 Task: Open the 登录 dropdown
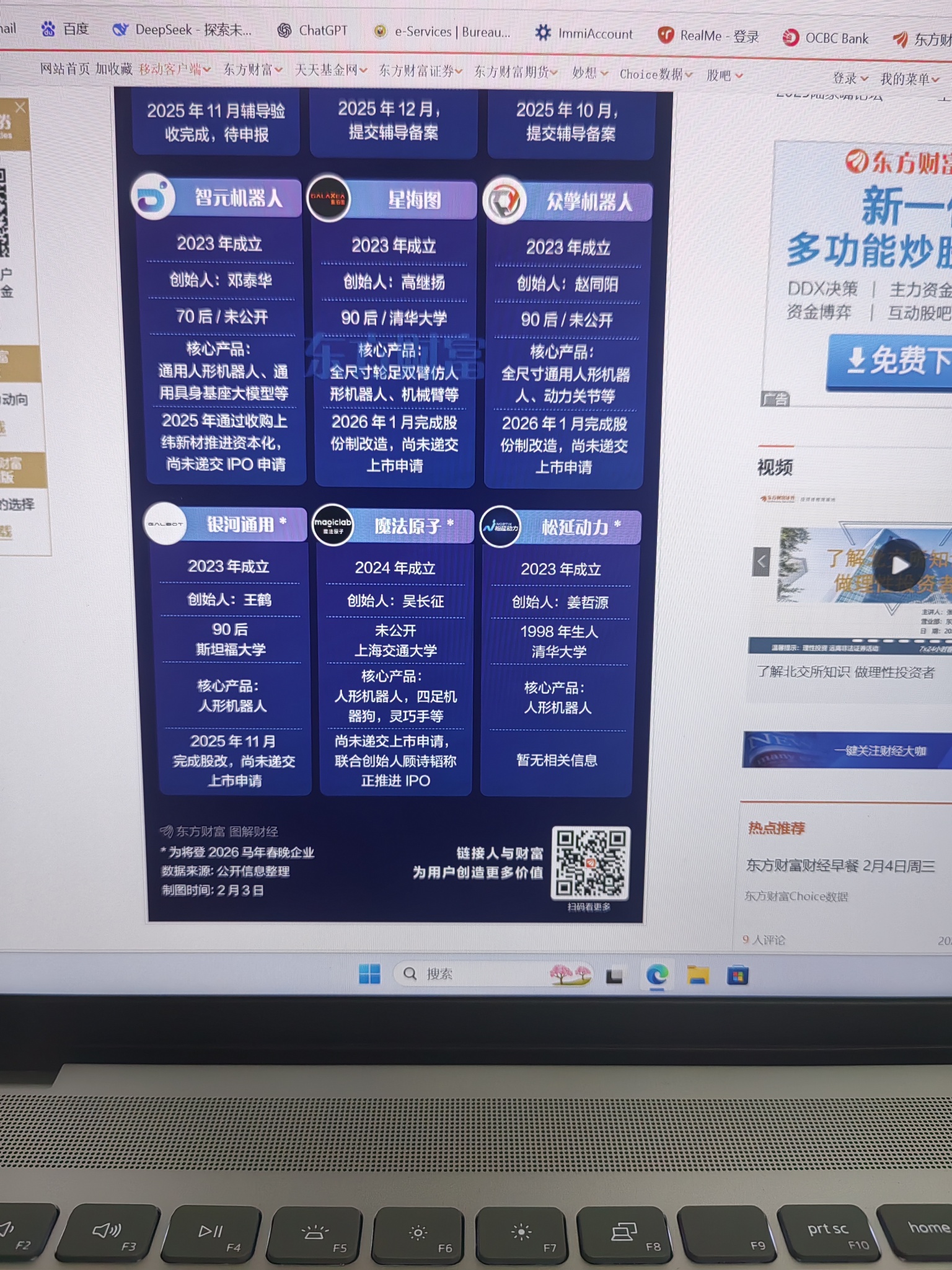click(850, 78)
